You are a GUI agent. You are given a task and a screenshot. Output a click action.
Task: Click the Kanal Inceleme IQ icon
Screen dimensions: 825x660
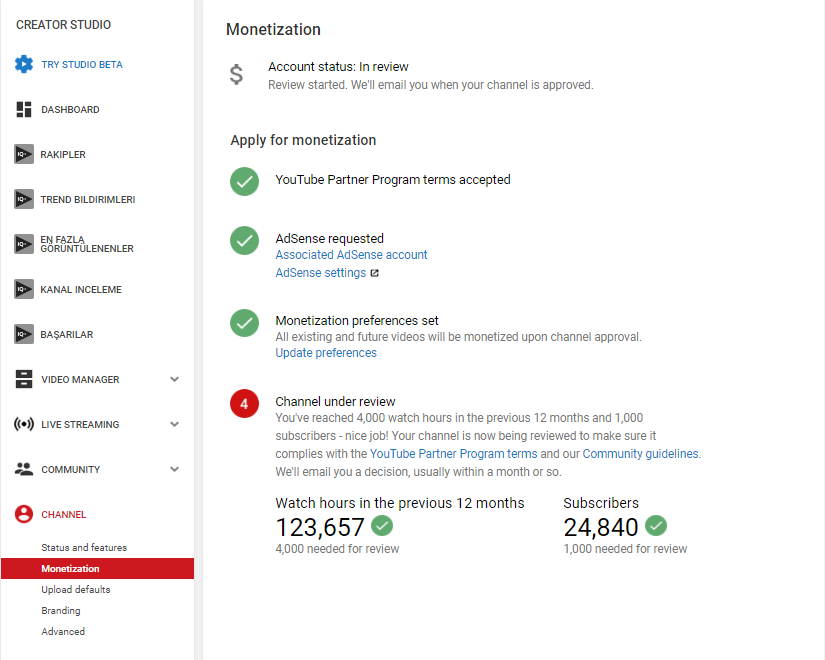click(24, 289)
